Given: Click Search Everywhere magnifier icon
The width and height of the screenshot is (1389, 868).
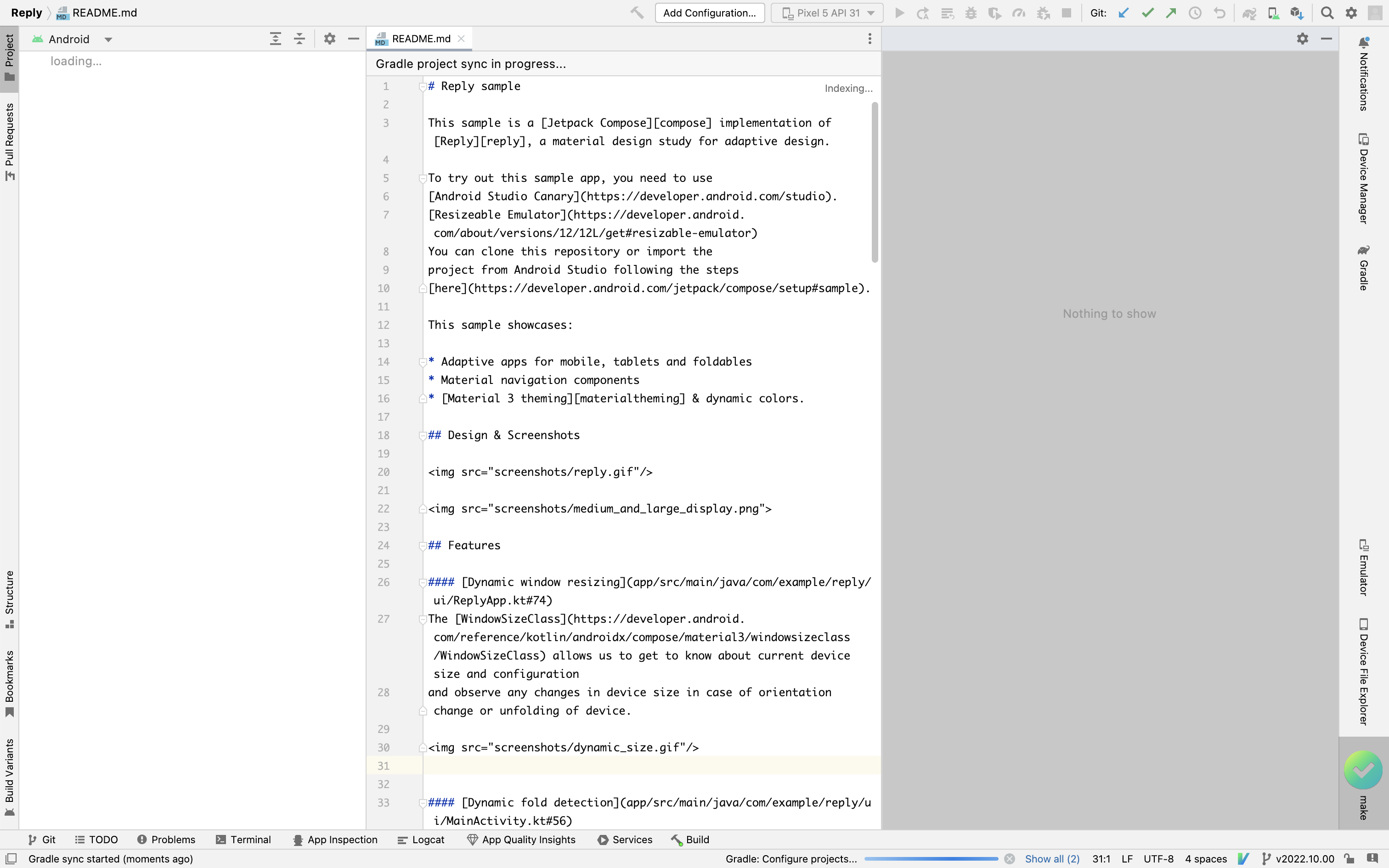Looking at the screenshot, I should point(1327,13).
